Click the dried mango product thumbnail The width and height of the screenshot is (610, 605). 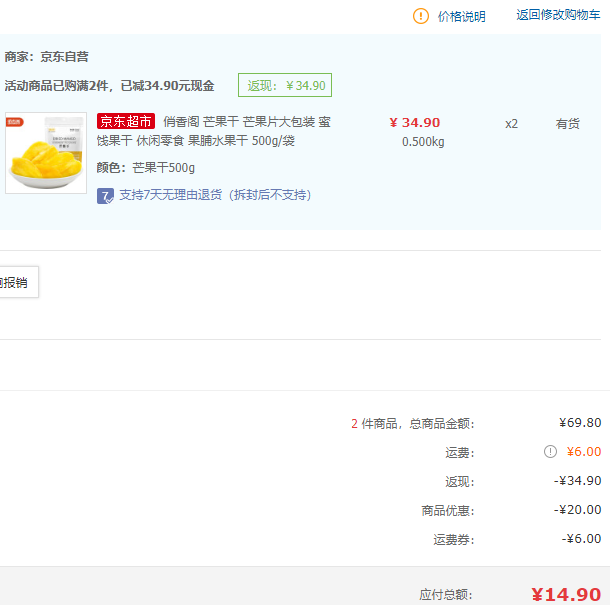pyautogui.click(x=46, y=153)
